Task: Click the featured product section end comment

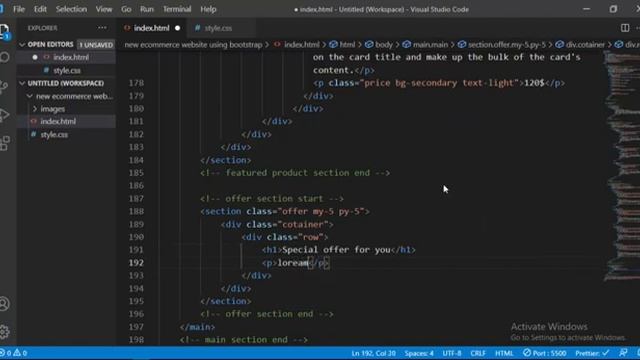Action: pyautogui.click(x=295, y=173)
